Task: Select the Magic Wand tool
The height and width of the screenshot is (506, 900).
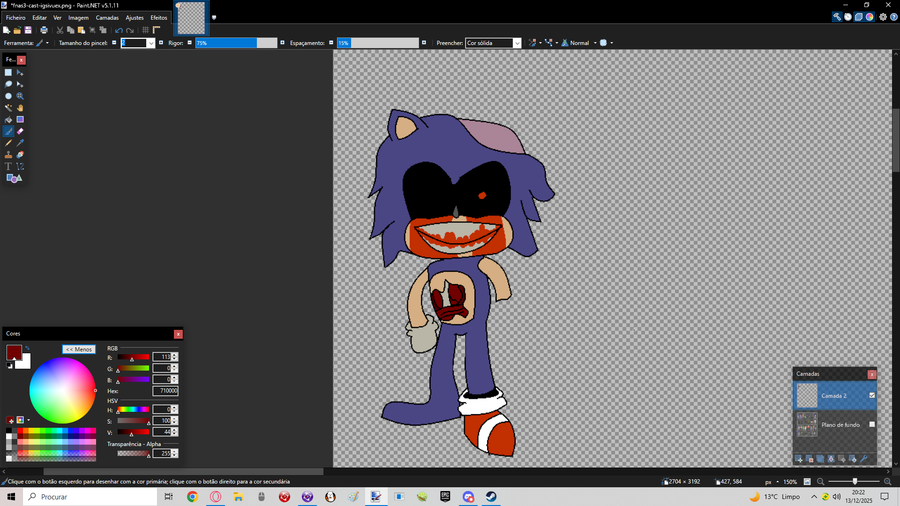Action: tap(8, 108)
